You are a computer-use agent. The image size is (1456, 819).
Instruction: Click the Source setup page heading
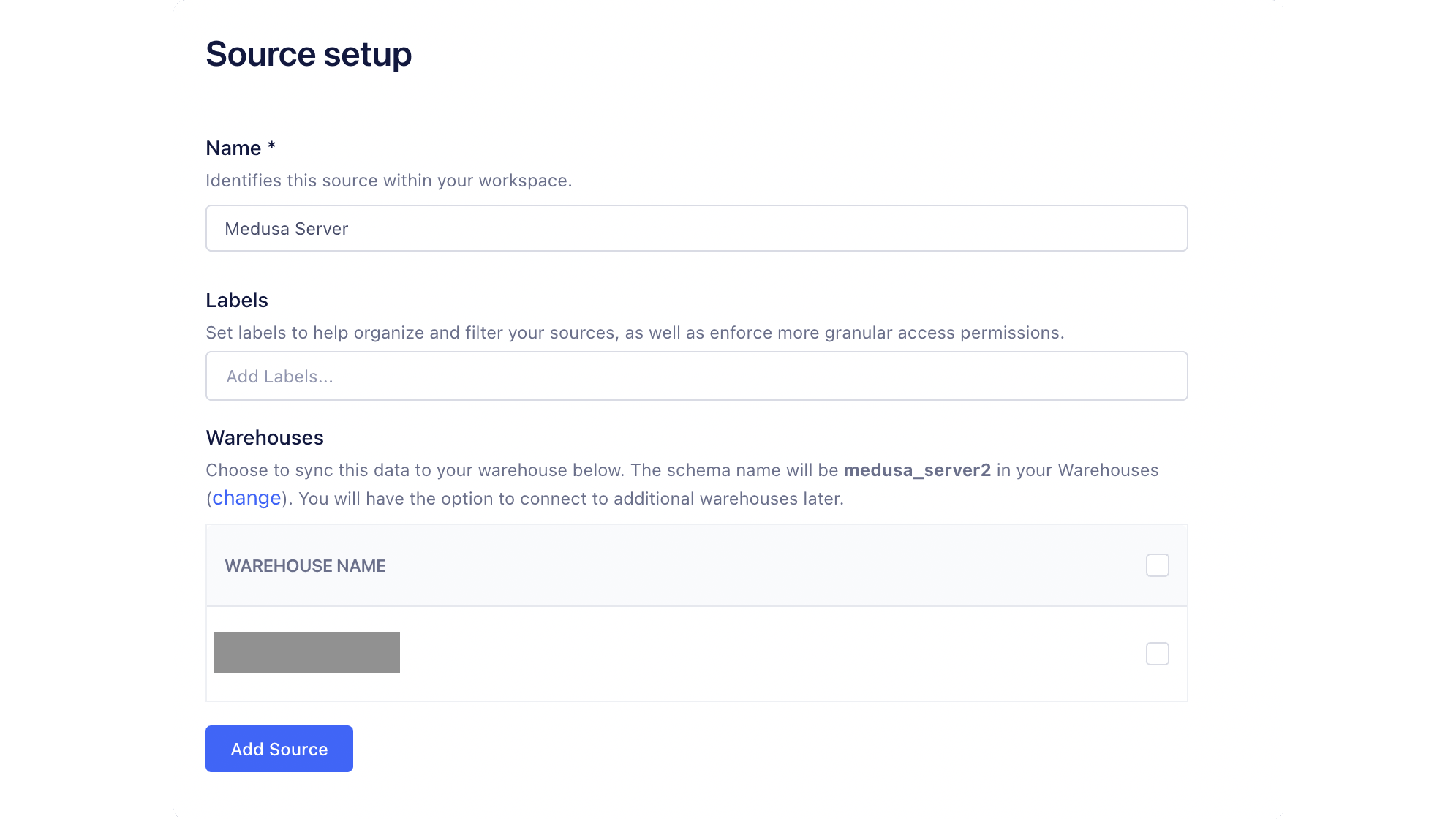[309, 53]
